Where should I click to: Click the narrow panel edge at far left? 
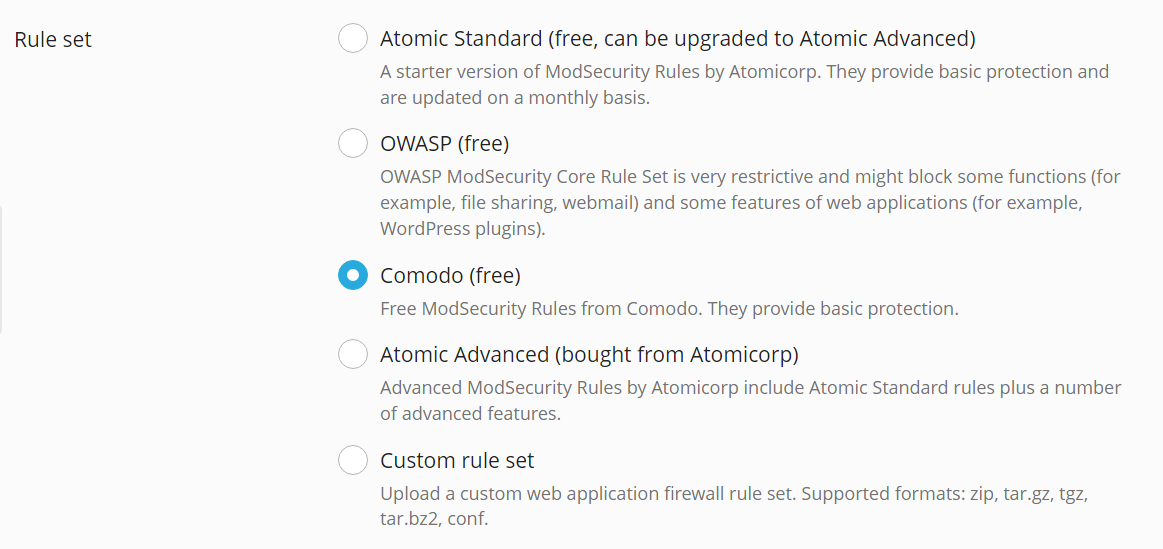(x=2, y=270)
